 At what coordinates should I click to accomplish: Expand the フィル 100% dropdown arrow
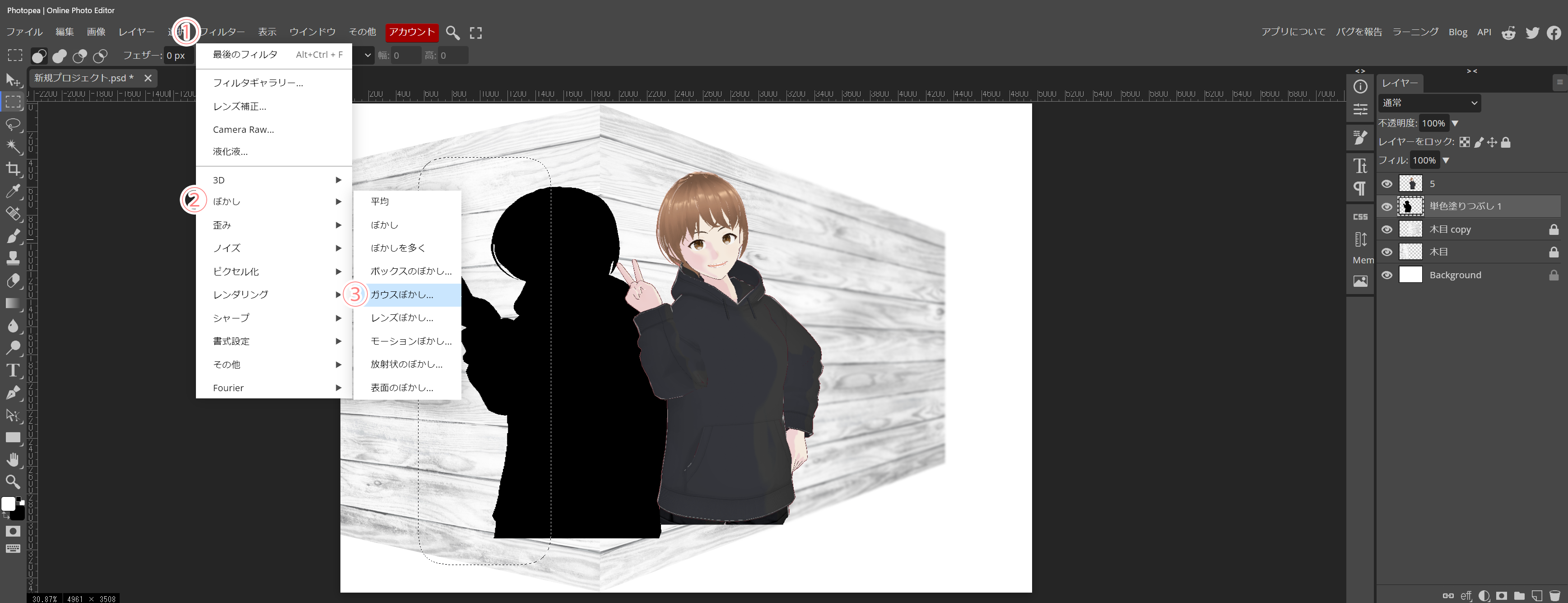click(1446, 160)
